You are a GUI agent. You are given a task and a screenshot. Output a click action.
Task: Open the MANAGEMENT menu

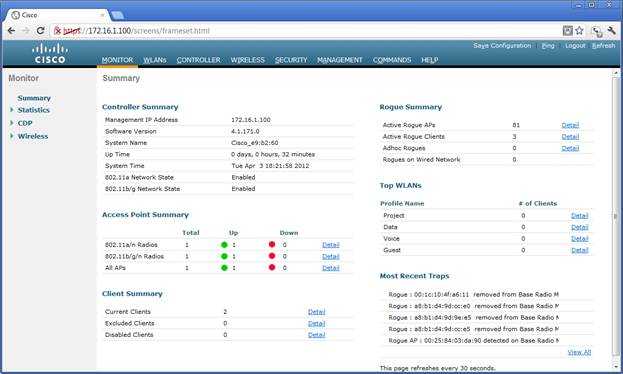click(x=340, y=60)
